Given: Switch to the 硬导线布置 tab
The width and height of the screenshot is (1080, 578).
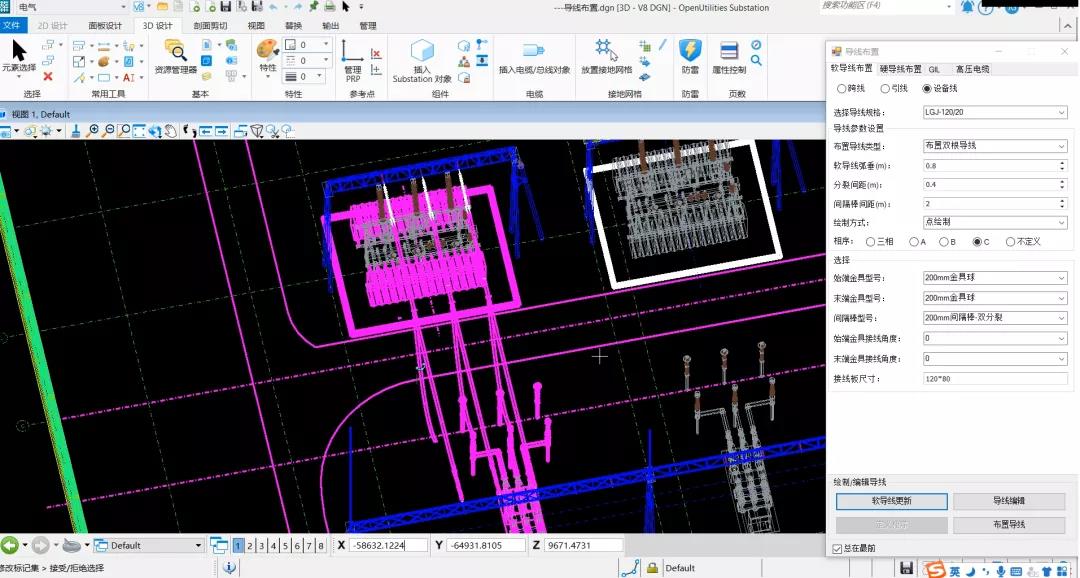Looking at the screenshot, I should tap(900, 69).
